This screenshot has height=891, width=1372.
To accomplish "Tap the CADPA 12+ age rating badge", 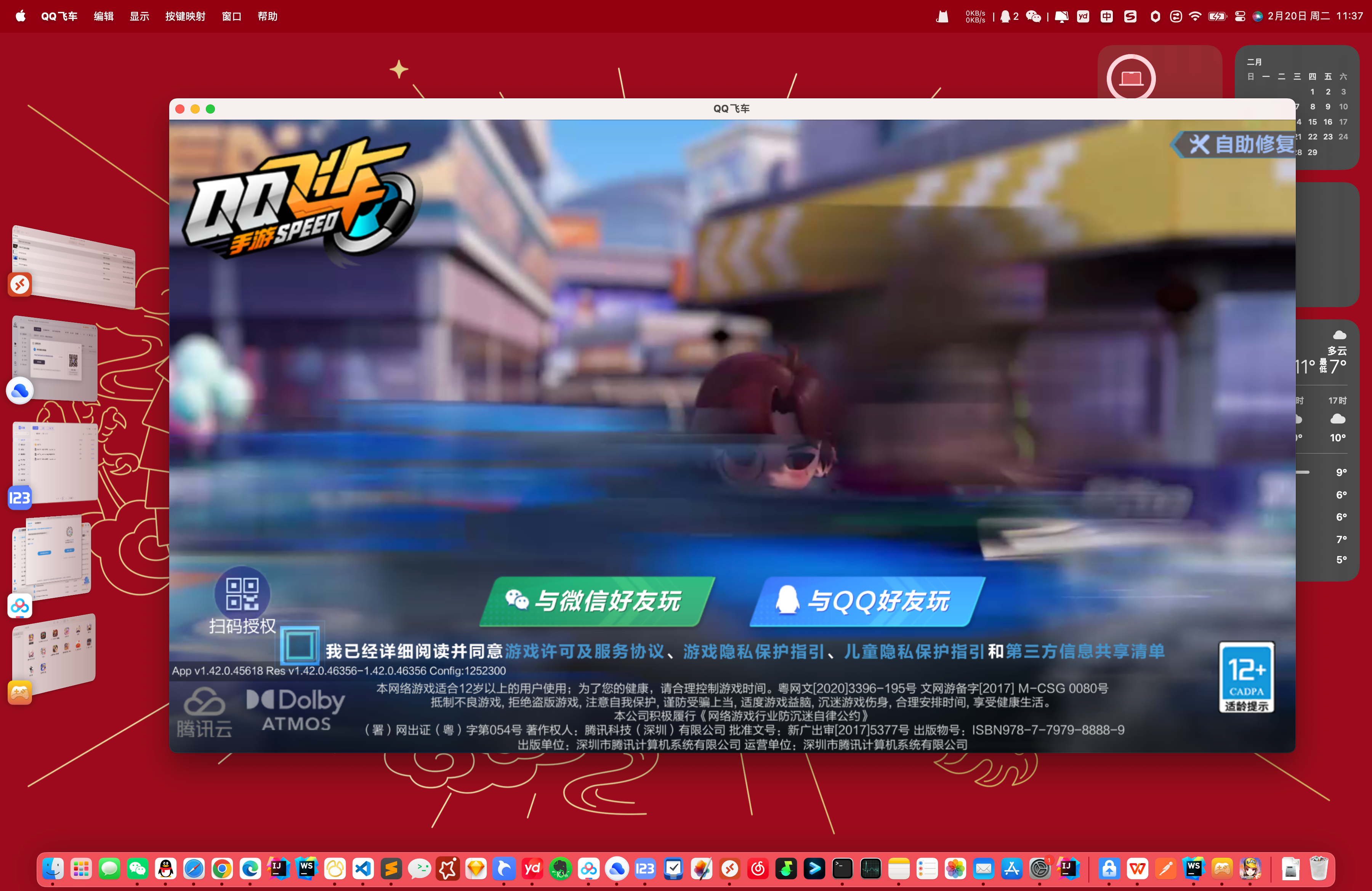I will tap(1246, 677).
